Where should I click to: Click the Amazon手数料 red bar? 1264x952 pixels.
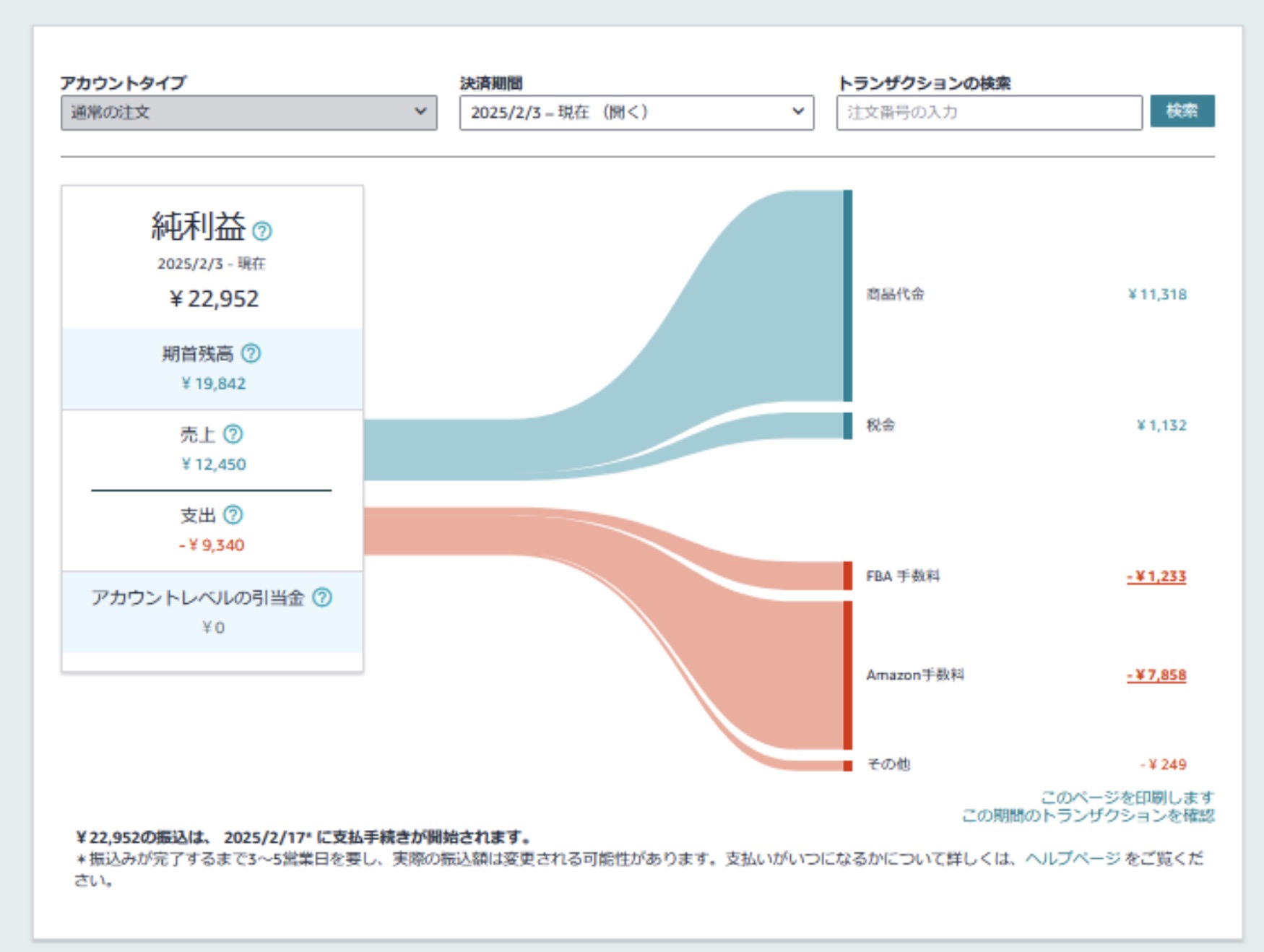tap(848, 675)
